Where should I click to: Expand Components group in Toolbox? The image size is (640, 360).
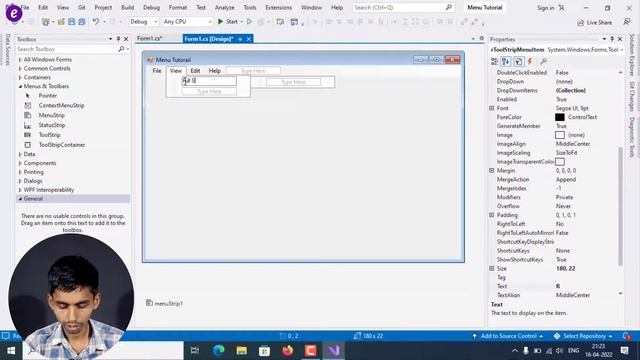point(20,163)
